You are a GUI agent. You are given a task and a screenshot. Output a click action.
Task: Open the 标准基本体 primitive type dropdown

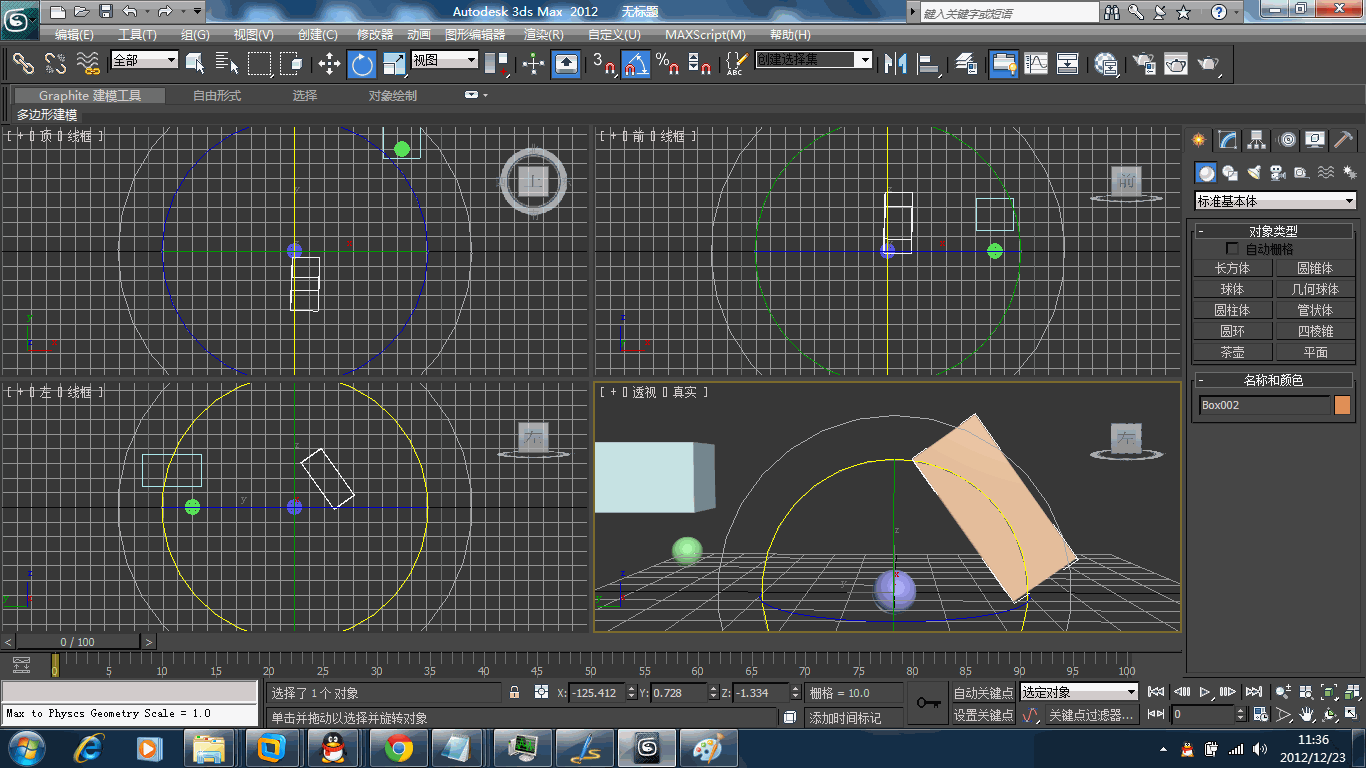tap(1276, 201)
